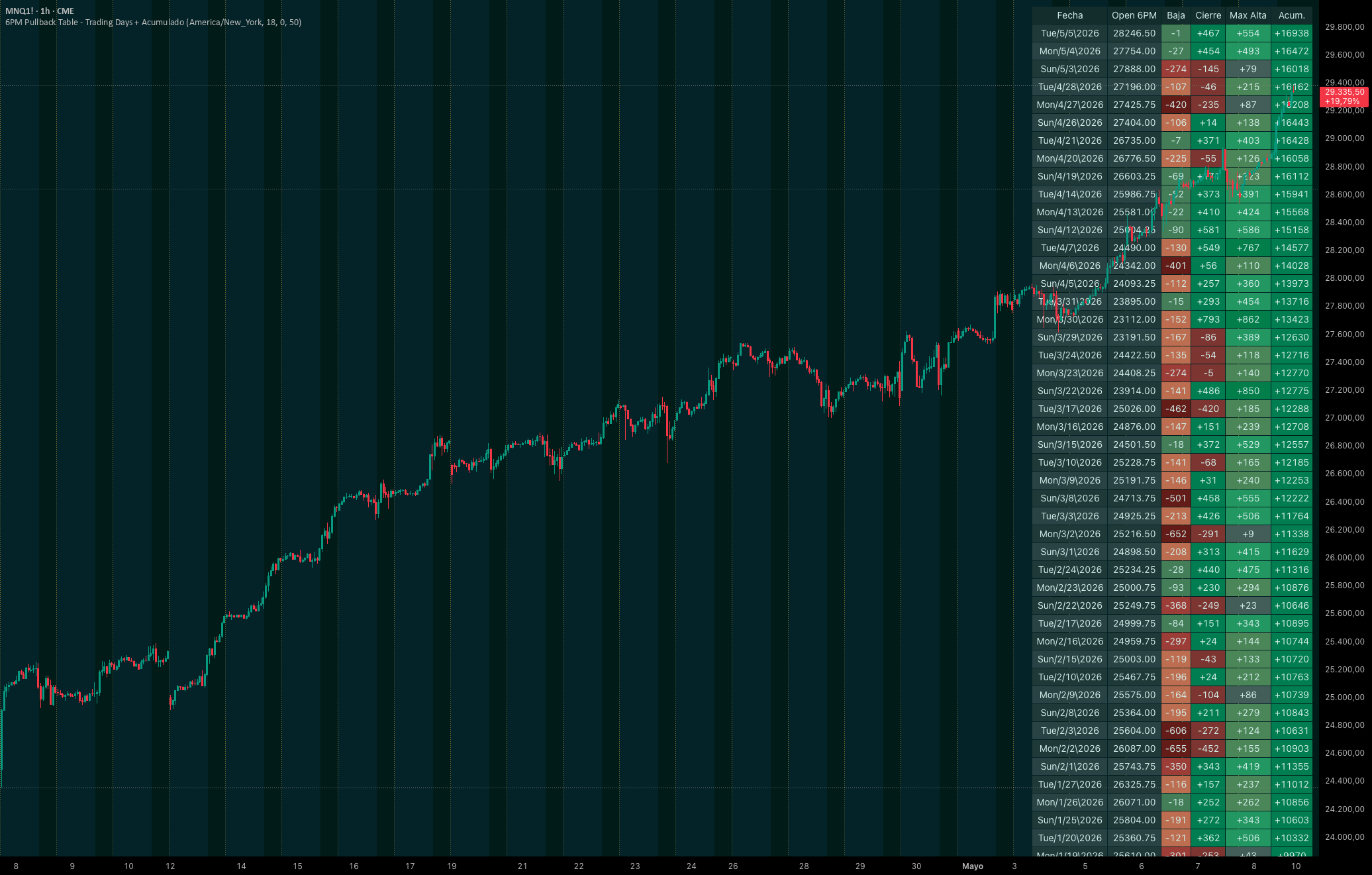Click the Mayo label on time axis
The width and height of the screenshot is (1372, 875).
973,866
